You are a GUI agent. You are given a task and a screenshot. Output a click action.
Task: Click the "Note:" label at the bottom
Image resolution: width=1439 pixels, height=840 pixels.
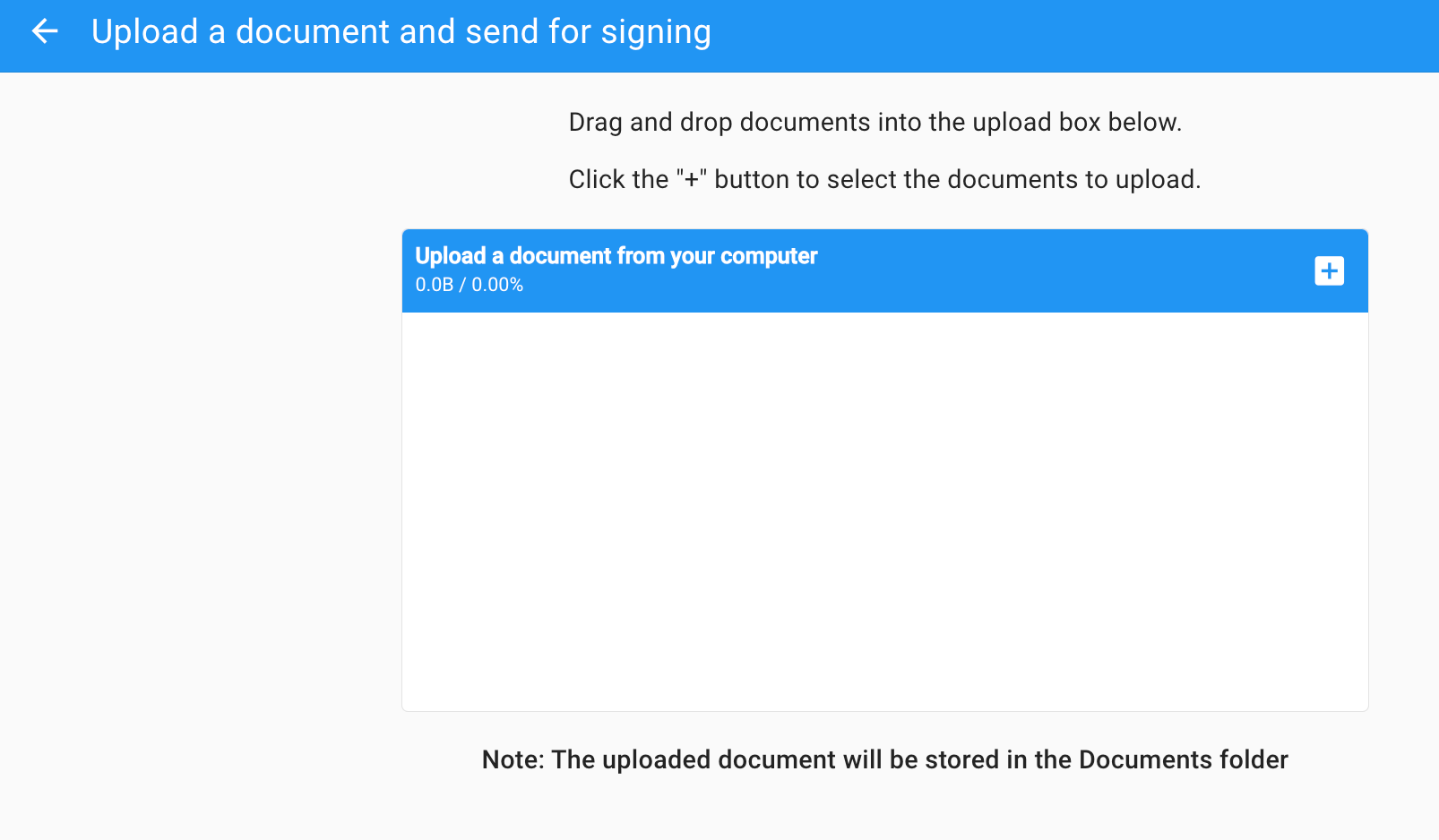[513, 759]
